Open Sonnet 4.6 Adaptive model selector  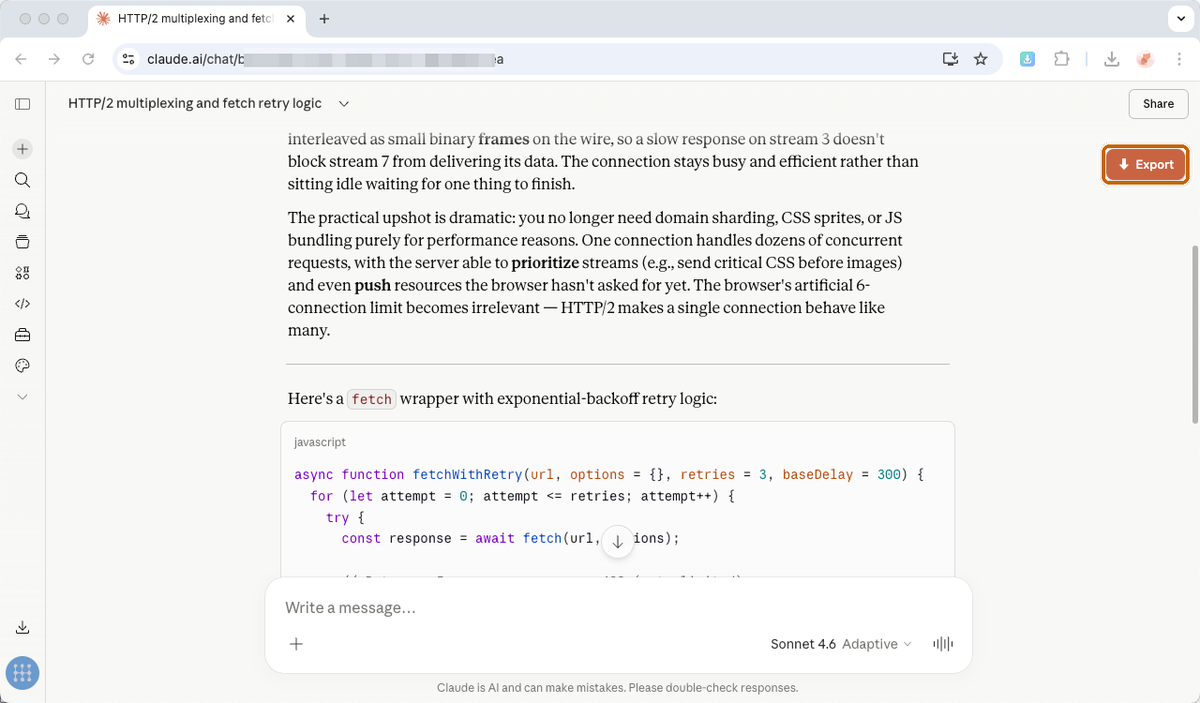point(841,644)
